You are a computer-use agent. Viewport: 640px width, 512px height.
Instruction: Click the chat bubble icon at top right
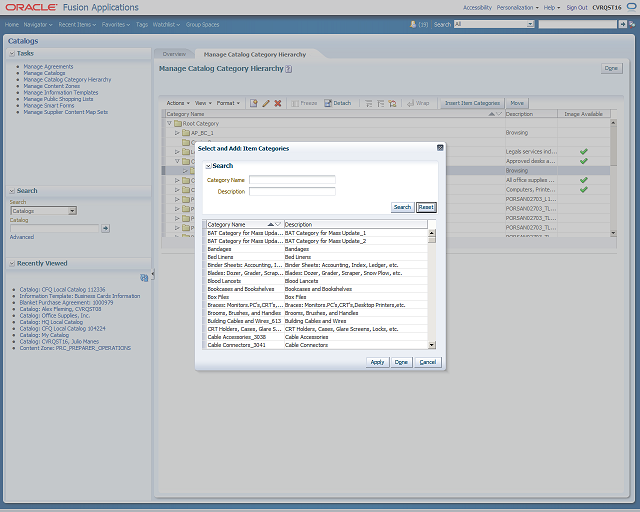tap(631, 7)
